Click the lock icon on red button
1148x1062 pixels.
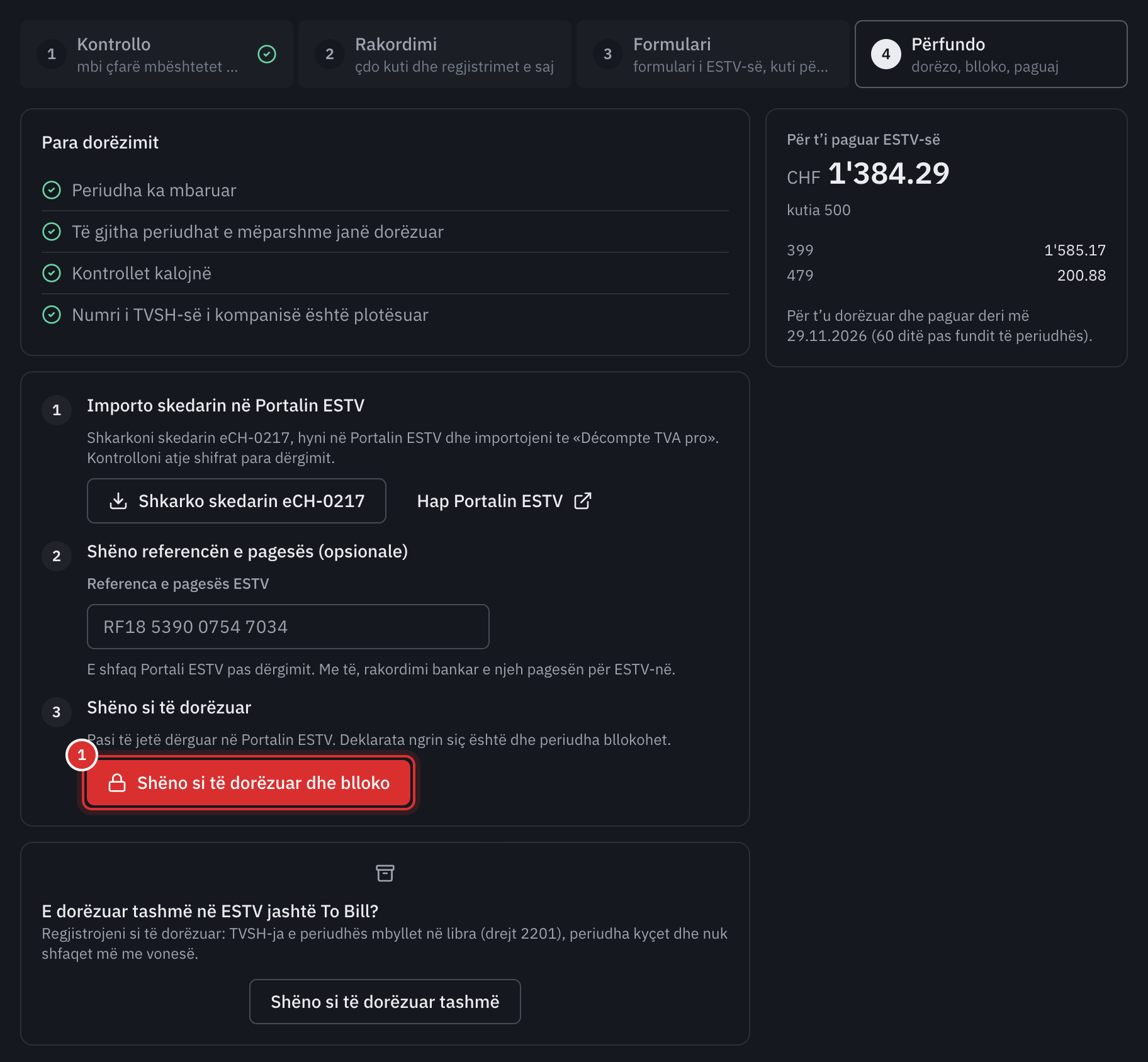tap(117, 783)
